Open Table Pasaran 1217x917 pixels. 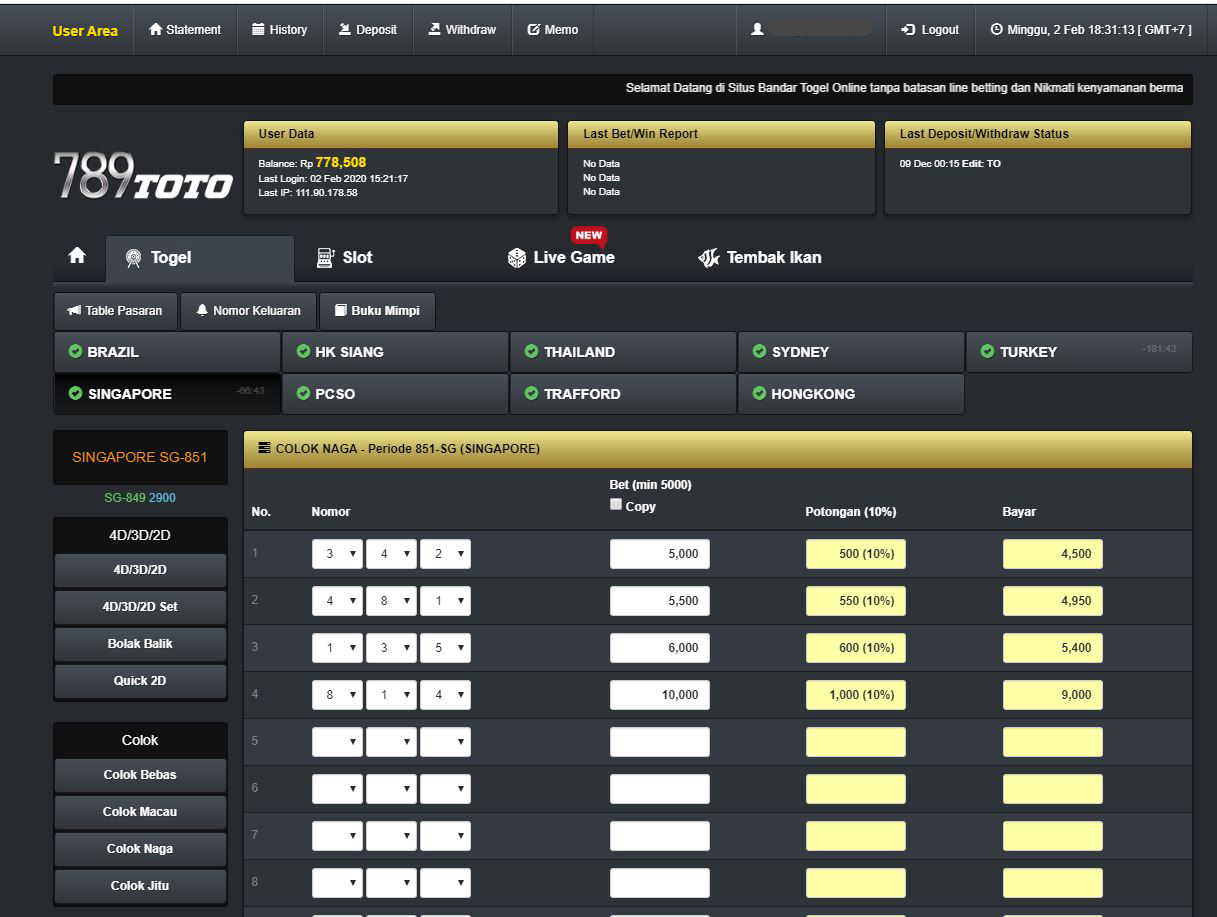[x=115, y=311]
